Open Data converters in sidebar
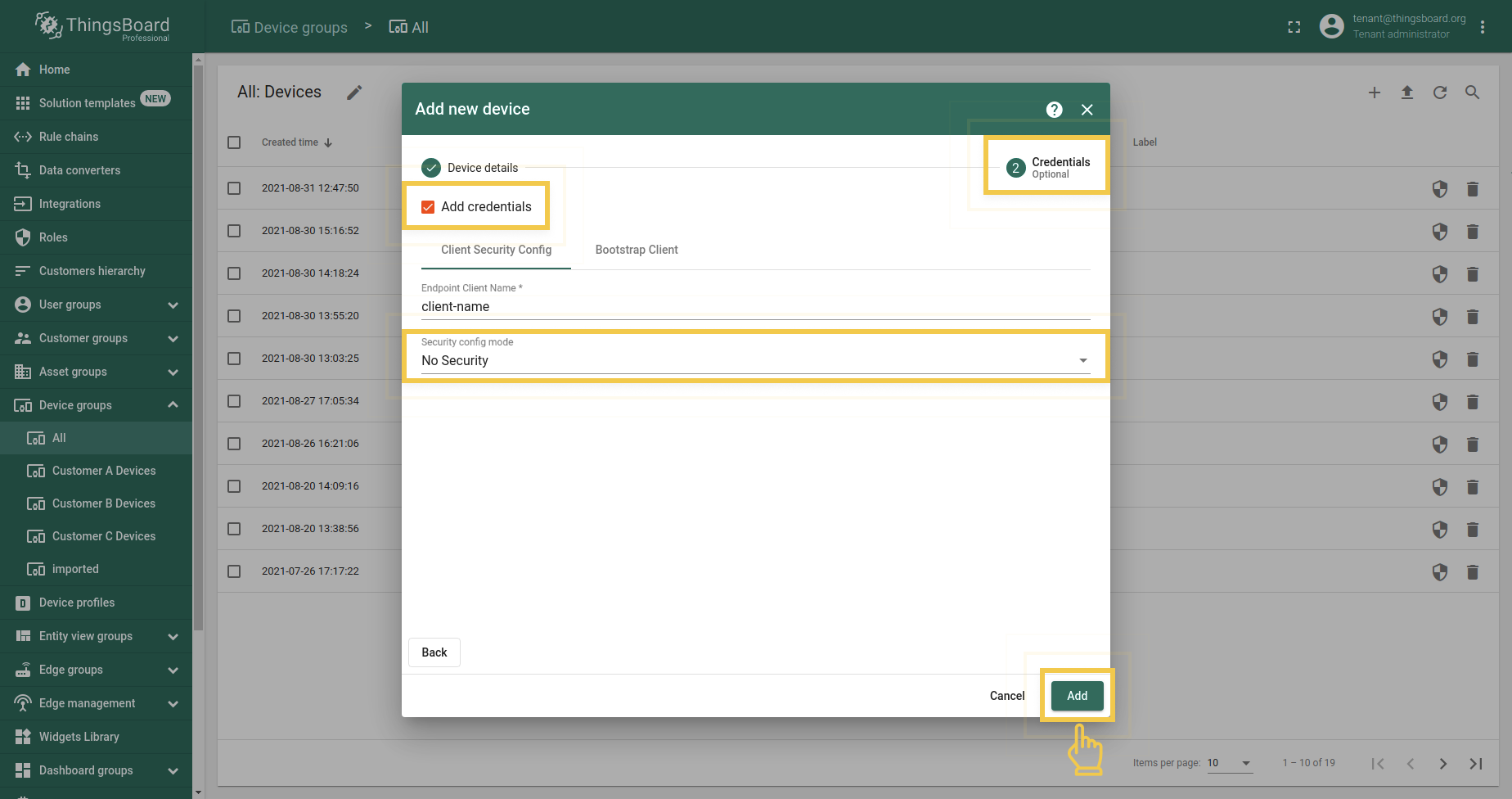The width and height of the screenshot is (1512, 799). tap(96, 170)
